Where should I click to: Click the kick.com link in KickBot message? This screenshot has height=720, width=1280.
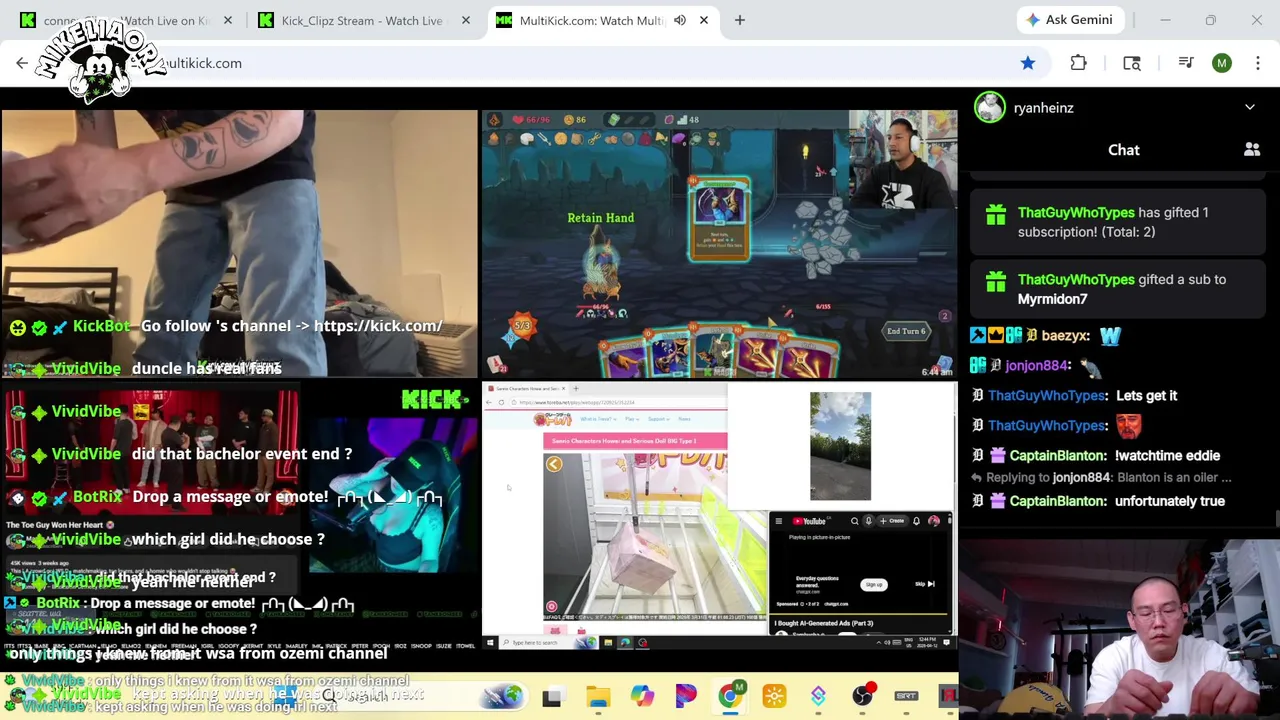378,326
